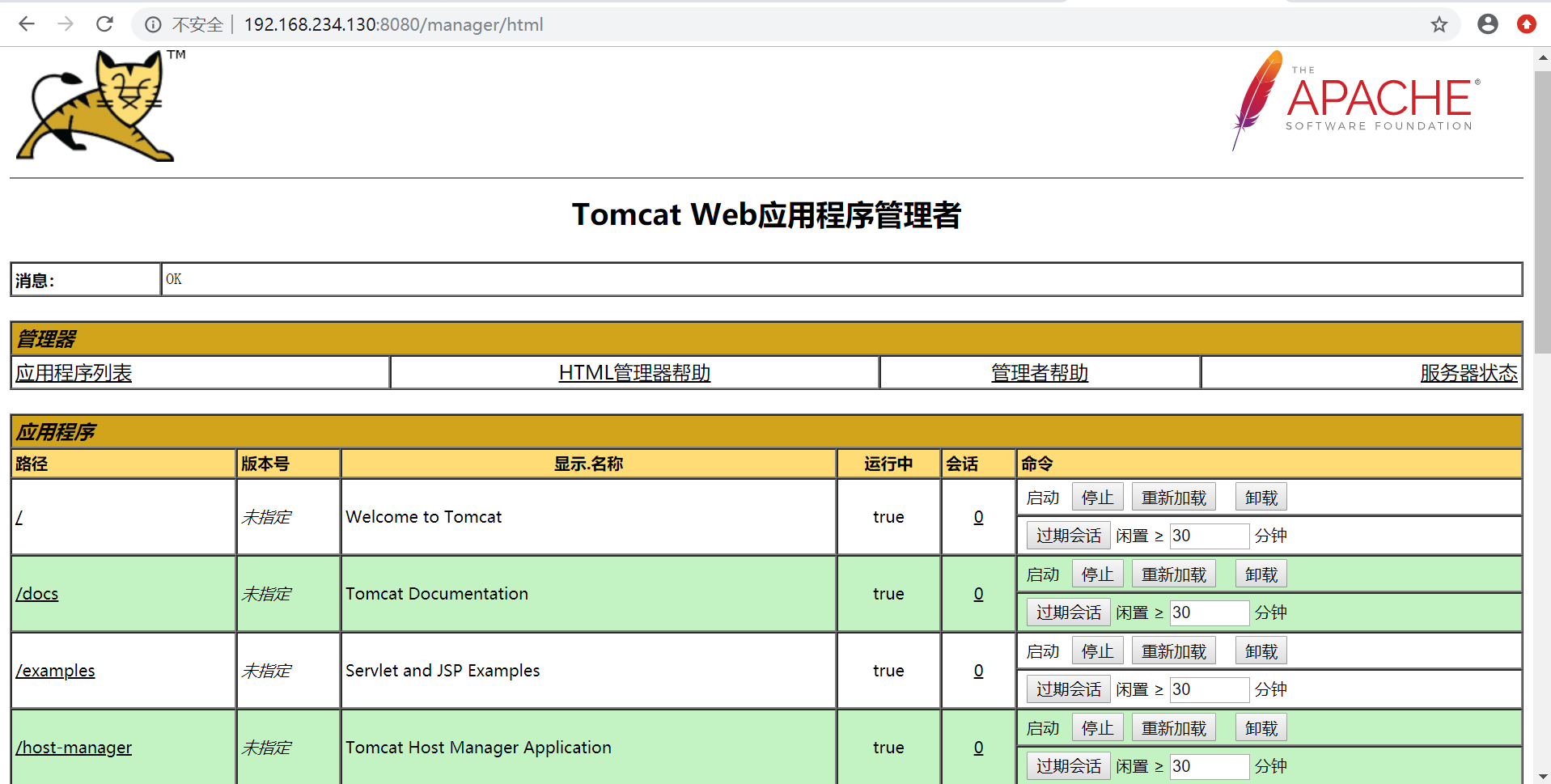Click the page scrollbar down arrow
The height and width of the screenshot is (784, 1551).
pos(1542,775)
